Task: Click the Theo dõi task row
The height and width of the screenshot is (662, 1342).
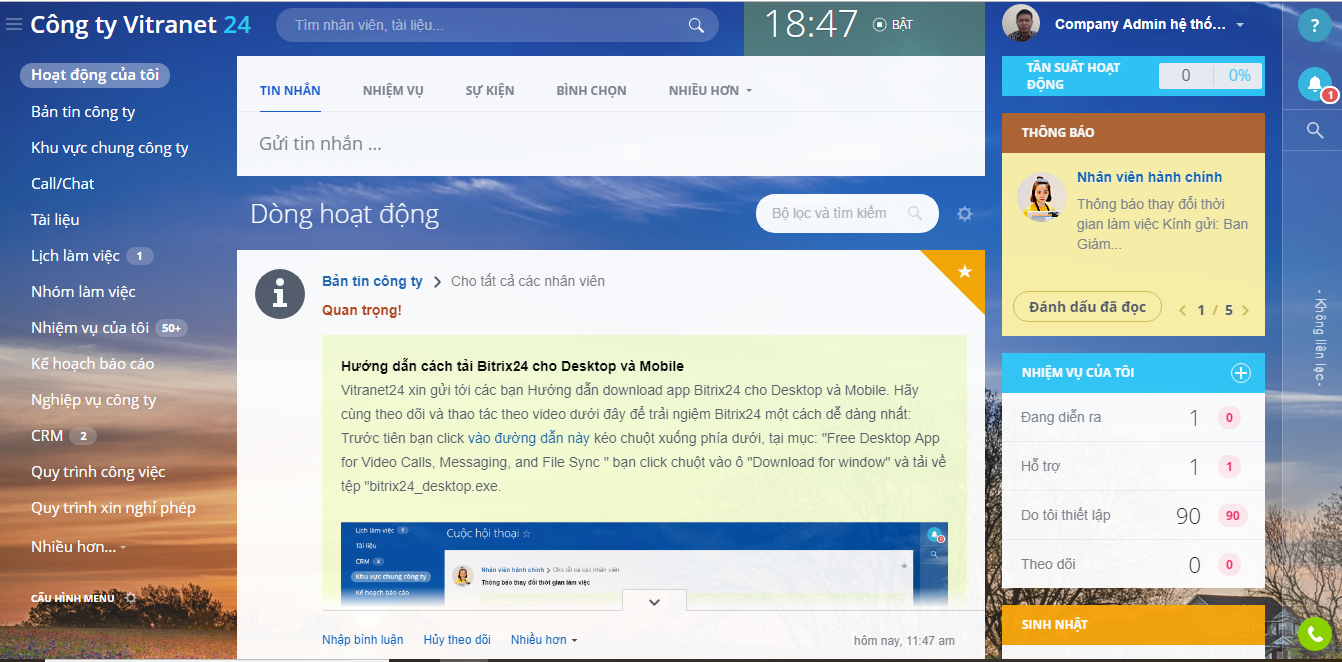Action: pos(1133,564)
